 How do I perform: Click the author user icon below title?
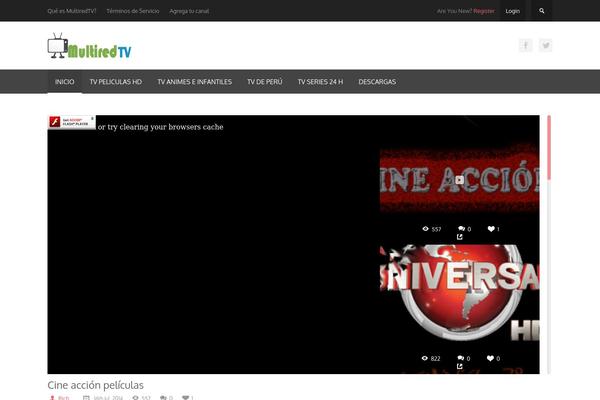tap(52, 398)
